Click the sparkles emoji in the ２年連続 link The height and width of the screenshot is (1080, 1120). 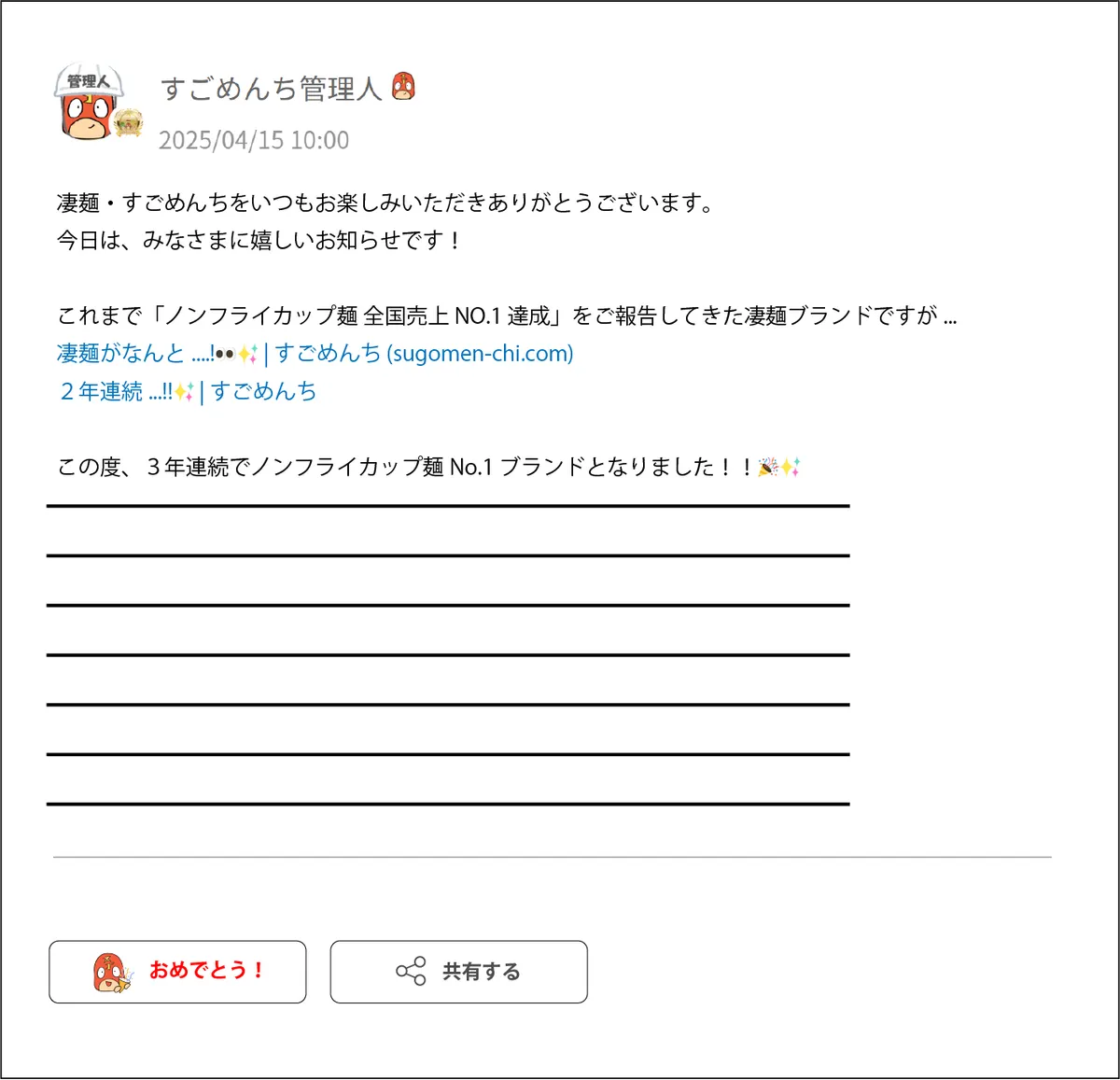tap(184, 392)
